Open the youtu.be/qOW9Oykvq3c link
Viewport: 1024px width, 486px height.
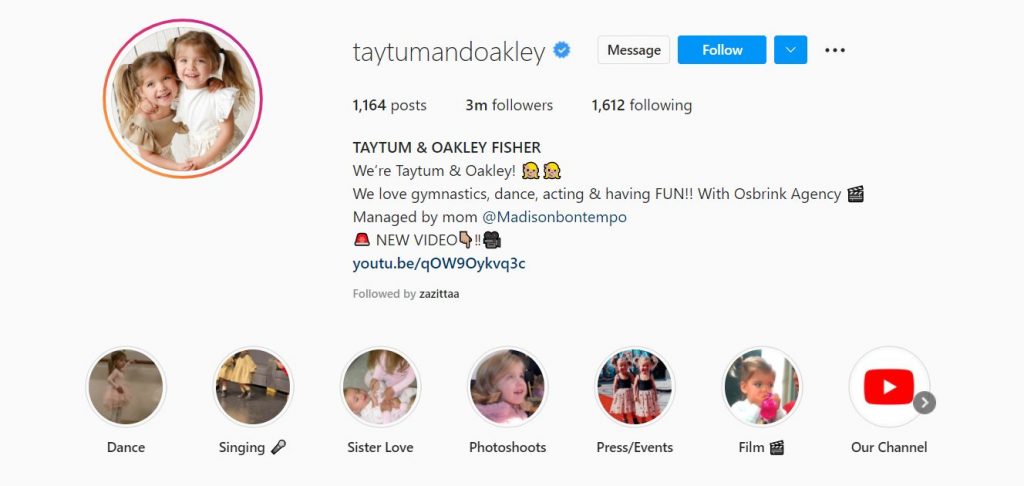click(x=439, y=264)
